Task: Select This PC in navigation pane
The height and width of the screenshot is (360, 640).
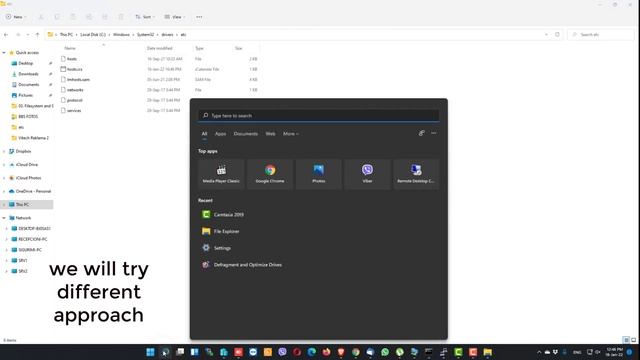Action: point(22,204)
